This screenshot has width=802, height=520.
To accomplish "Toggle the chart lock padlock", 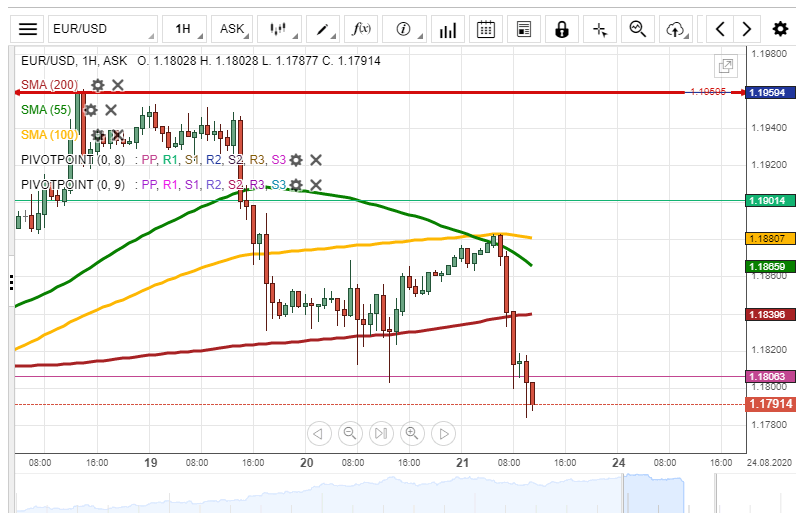I will tap(562, 29).
